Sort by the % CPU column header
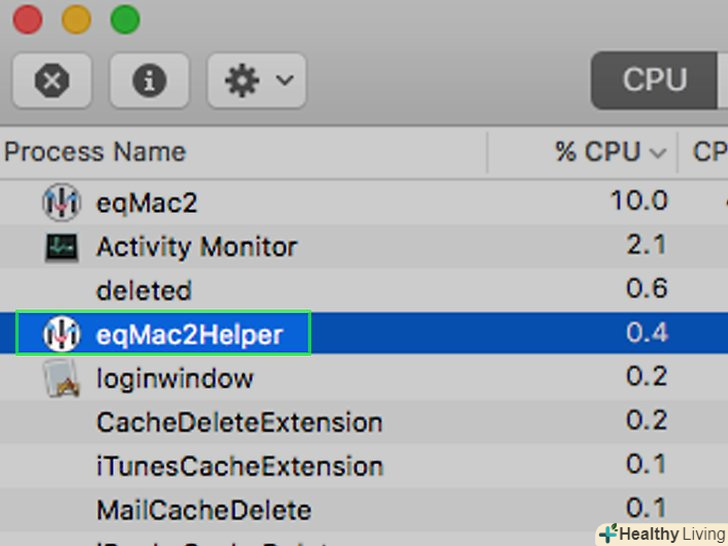728x546 pixels. 597,152
